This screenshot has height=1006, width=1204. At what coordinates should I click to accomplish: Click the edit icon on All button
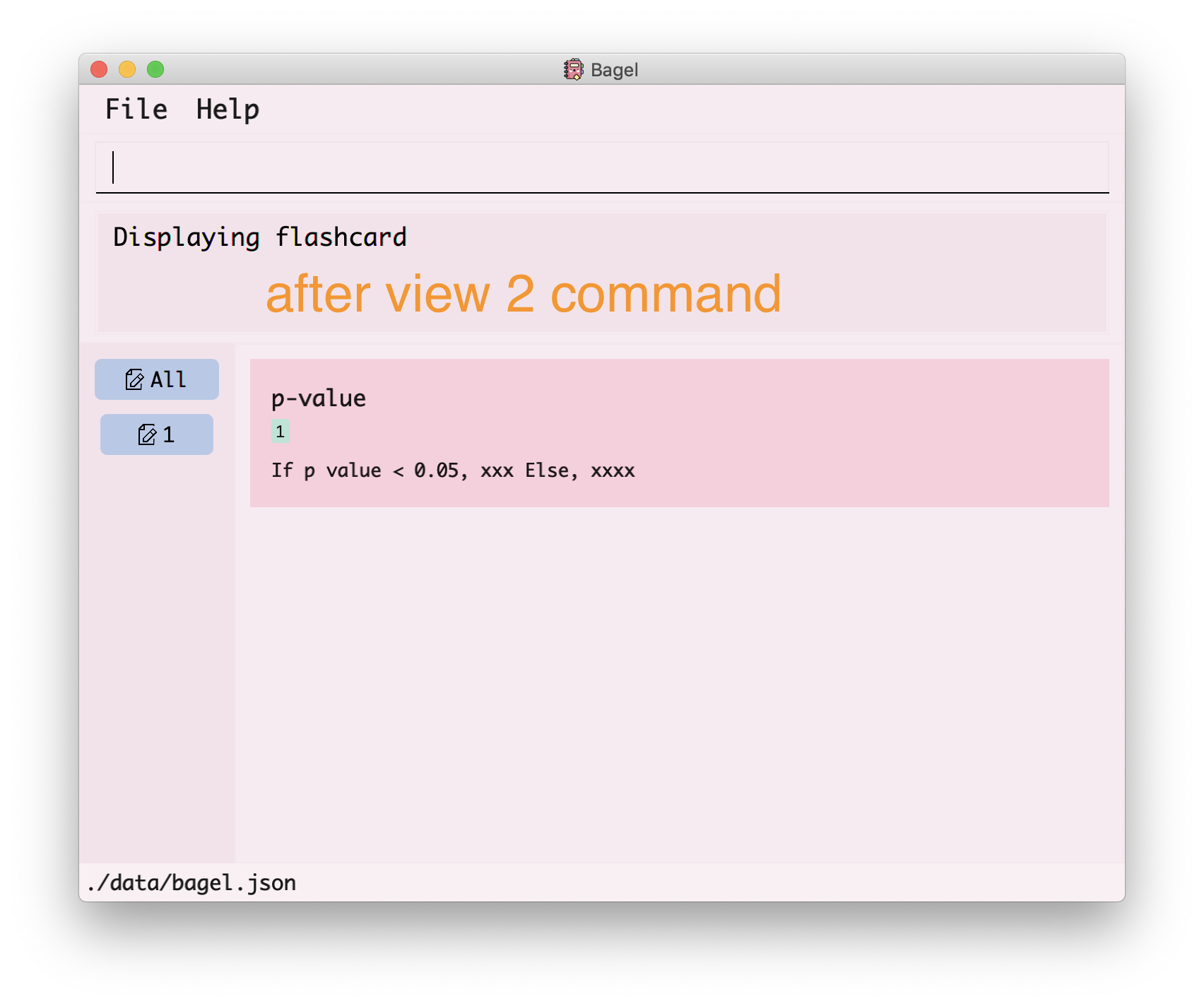click(134, 379)
